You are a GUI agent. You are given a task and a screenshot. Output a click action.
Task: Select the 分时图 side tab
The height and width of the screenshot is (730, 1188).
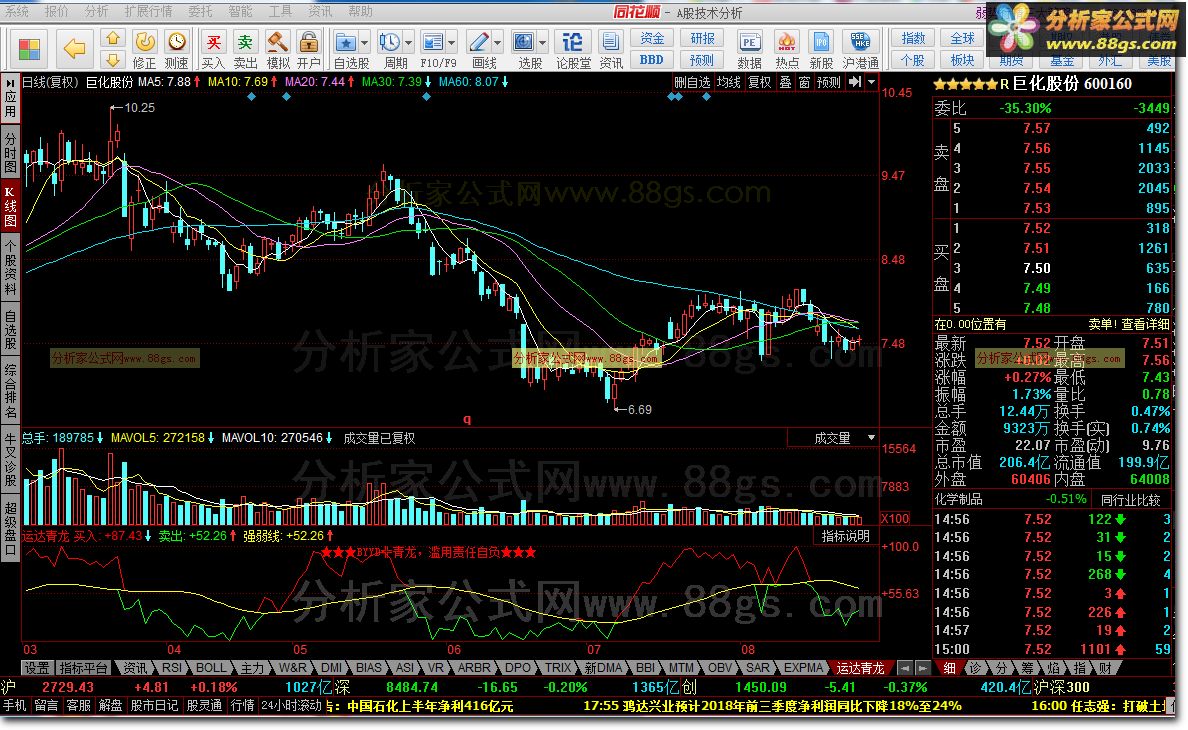(11, 153)
